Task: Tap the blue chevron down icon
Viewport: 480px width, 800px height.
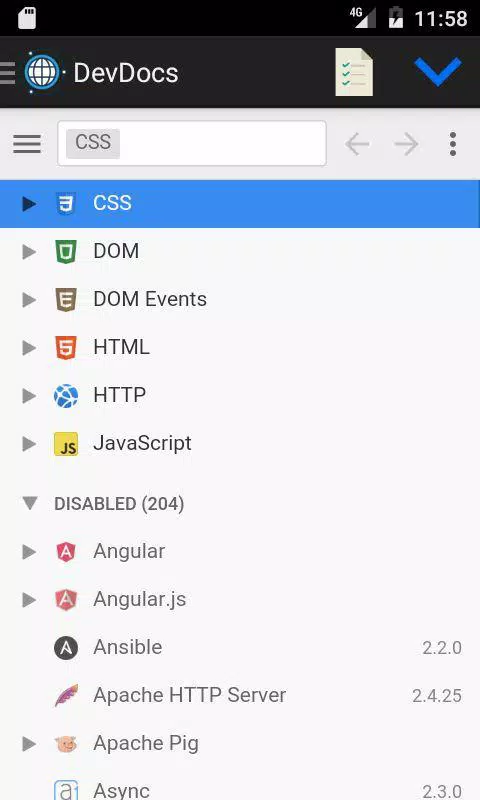Action: pyautogui.click(x=438, y=72)
